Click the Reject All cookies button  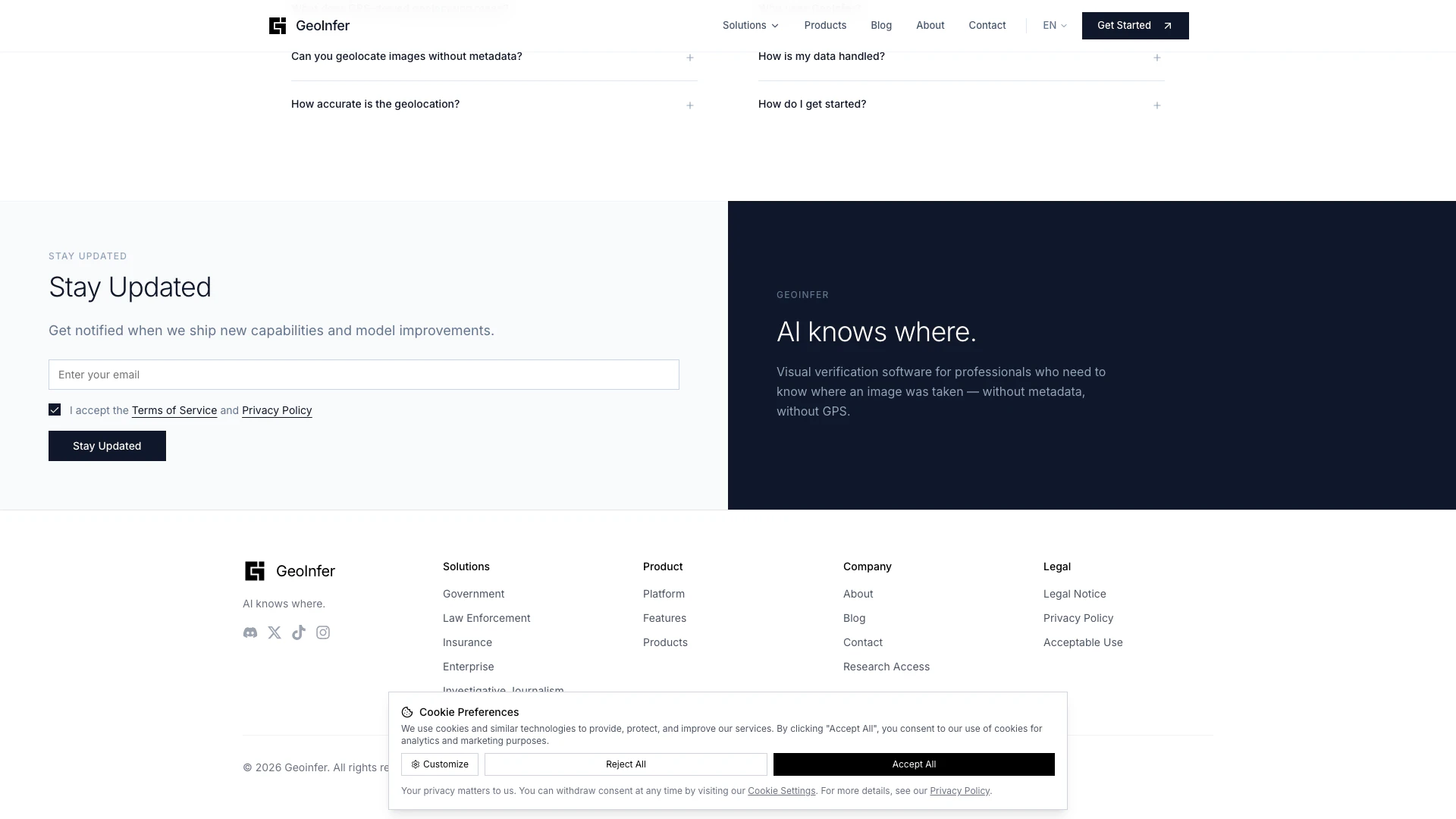tap(626, 764)
